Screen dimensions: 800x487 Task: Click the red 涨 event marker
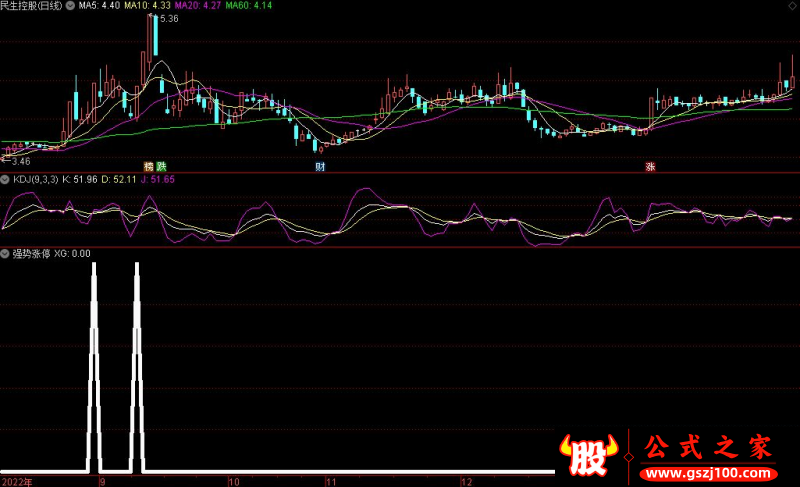point(650,166)
